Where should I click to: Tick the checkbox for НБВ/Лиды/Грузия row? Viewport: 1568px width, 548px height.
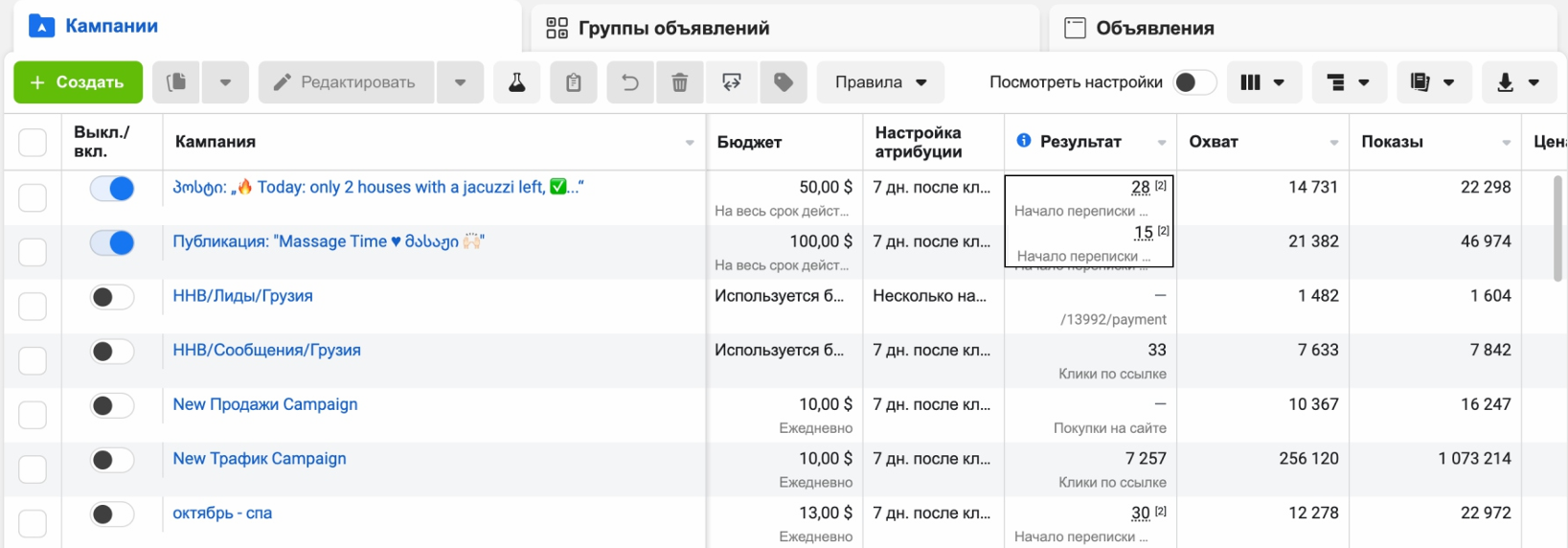[33, 306]
